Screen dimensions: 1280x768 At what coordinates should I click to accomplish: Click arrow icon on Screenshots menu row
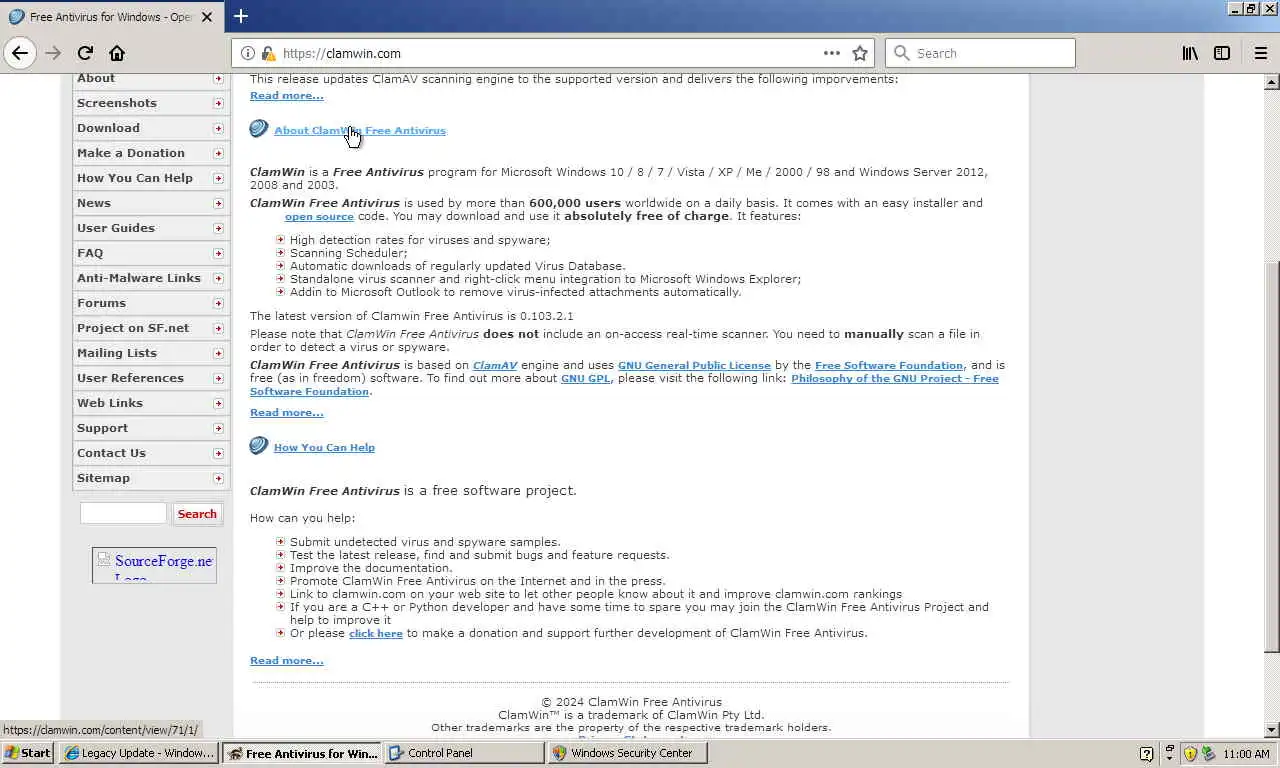click(218, 103)
